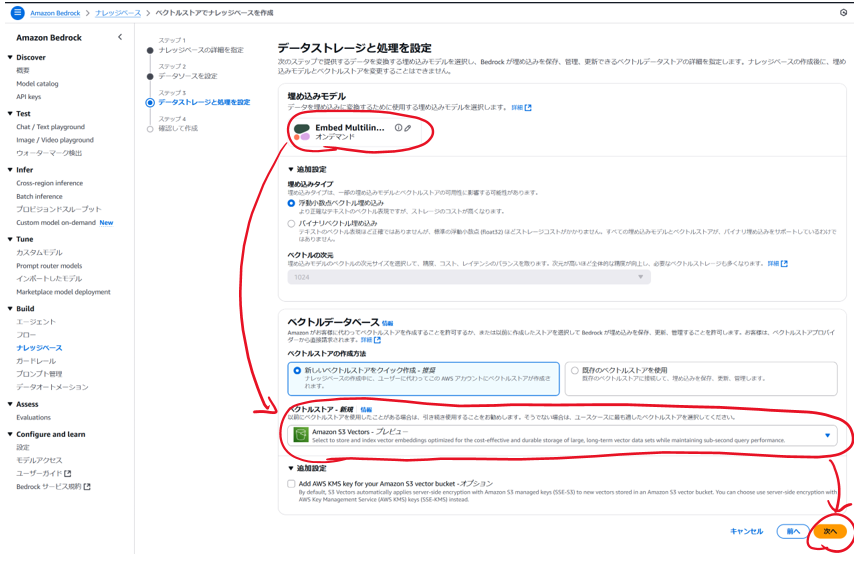
Task: Go to Amazon Bedrock breadcrumb link
Action: 55,13
